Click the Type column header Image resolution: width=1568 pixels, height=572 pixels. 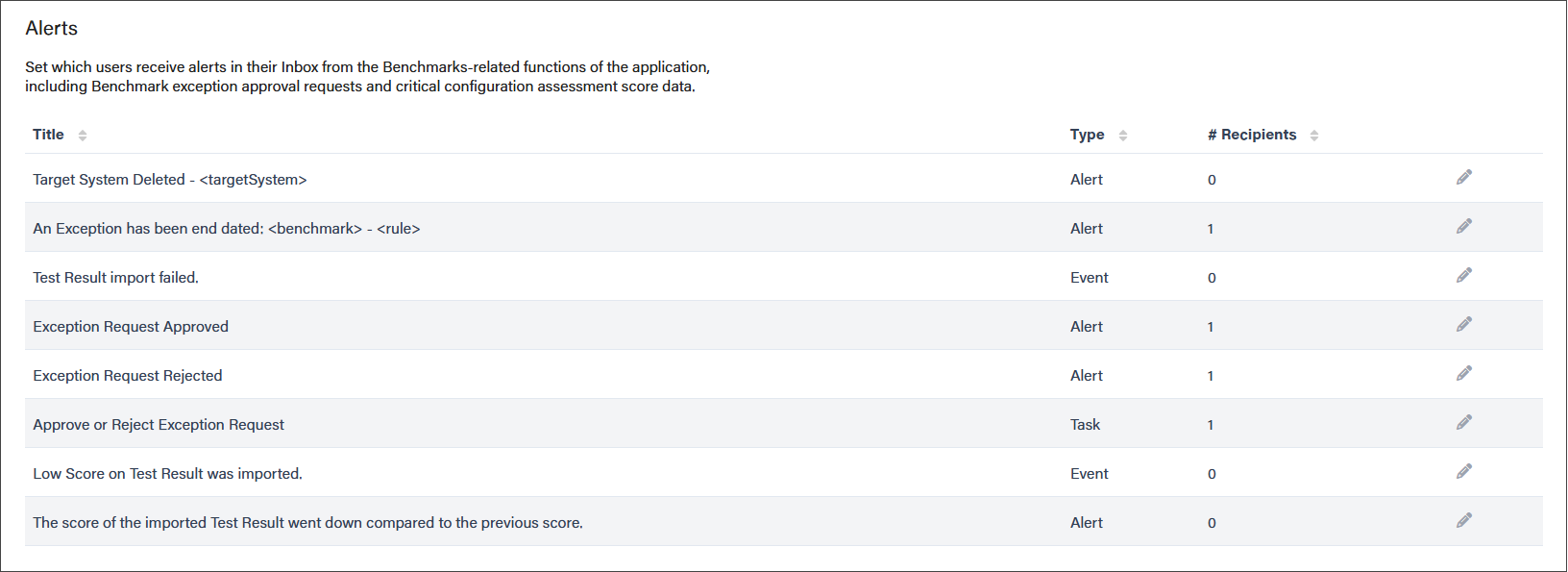[x=1087, y=135]
